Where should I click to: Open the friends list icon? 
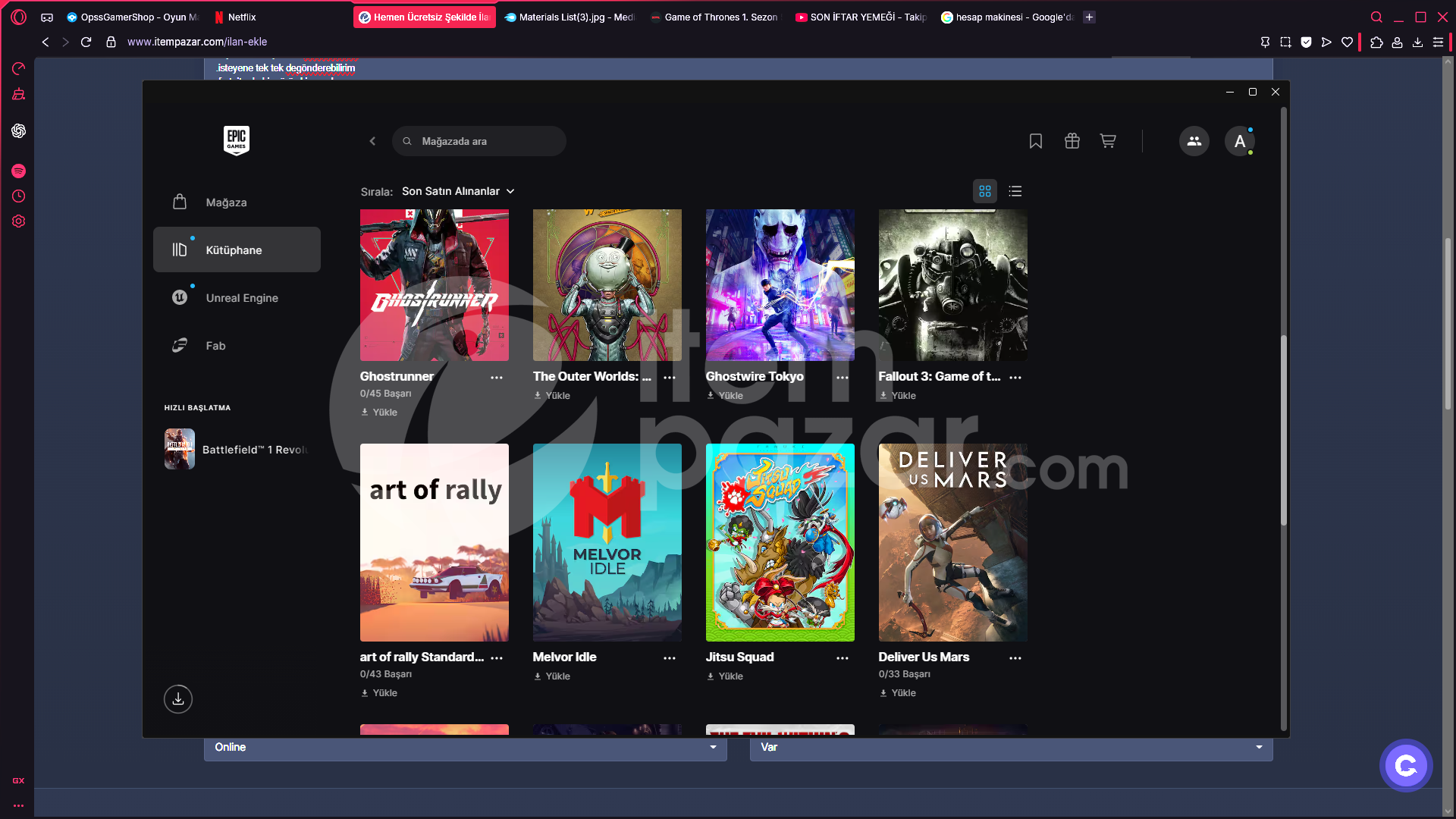click(1194, 141)
